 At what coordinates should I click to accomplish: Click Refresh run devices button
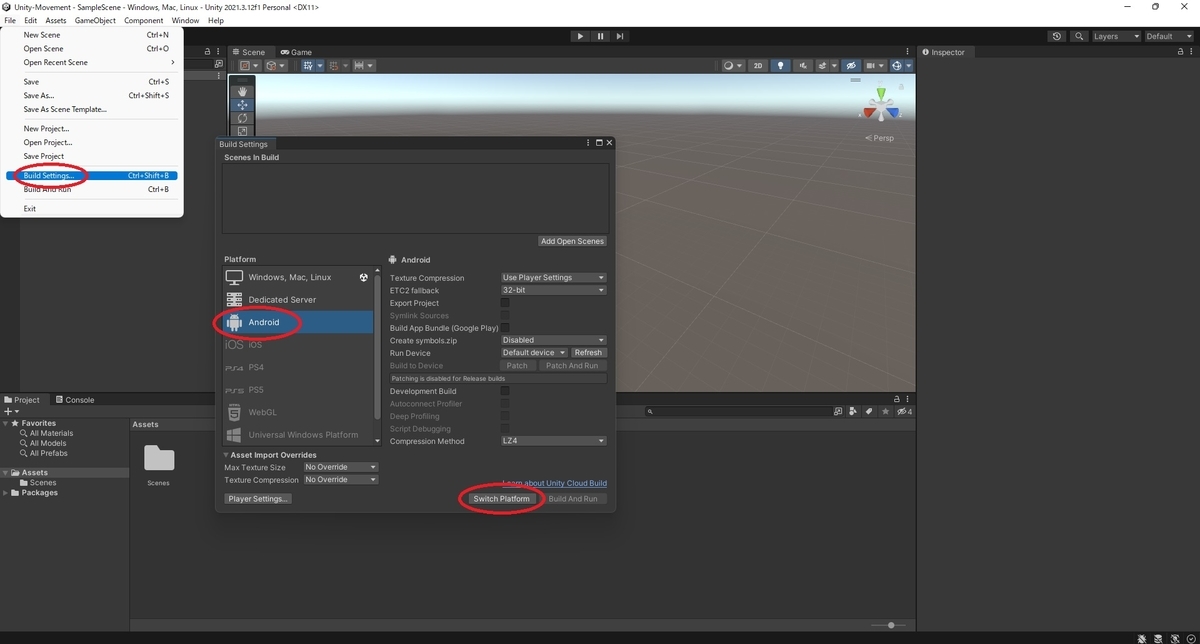588,353
